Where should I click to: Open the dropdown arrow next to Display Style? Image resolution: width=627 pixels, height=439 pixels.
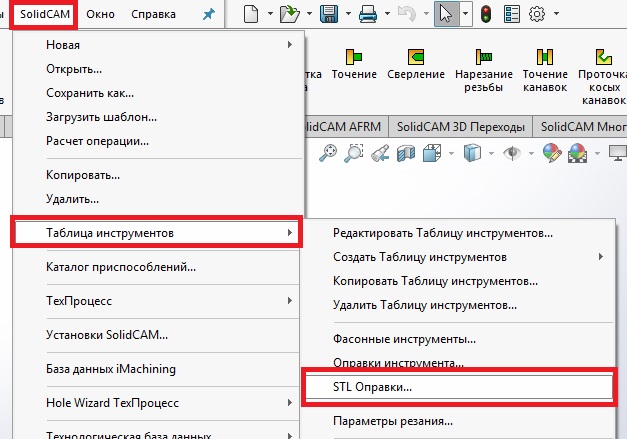[491, 153]
